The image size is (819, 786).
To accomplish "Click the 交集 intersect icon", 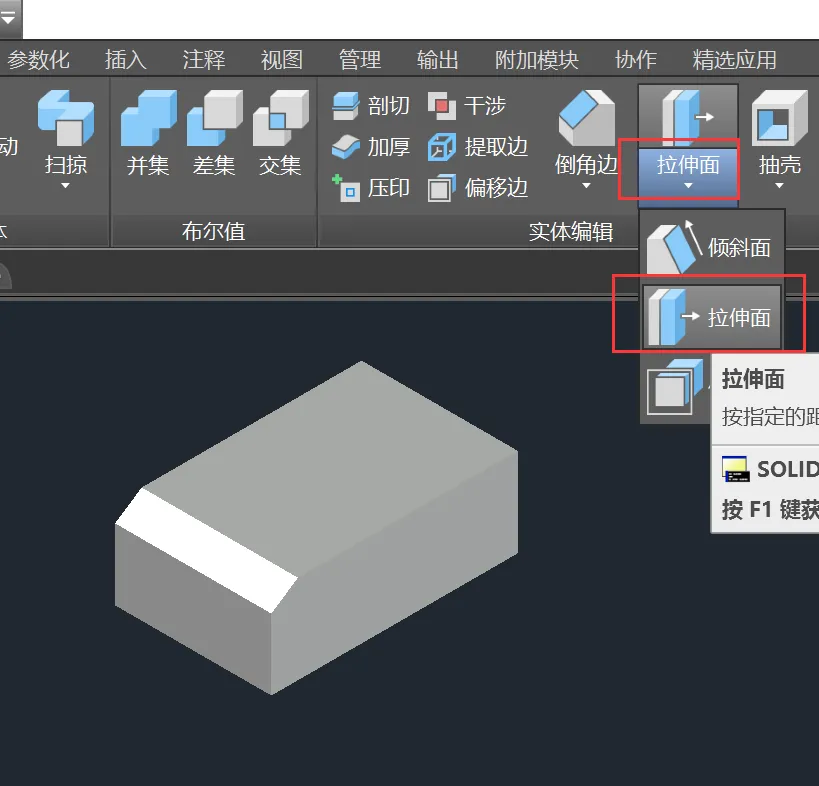I will pyautogui.click(x=280, y=118).
